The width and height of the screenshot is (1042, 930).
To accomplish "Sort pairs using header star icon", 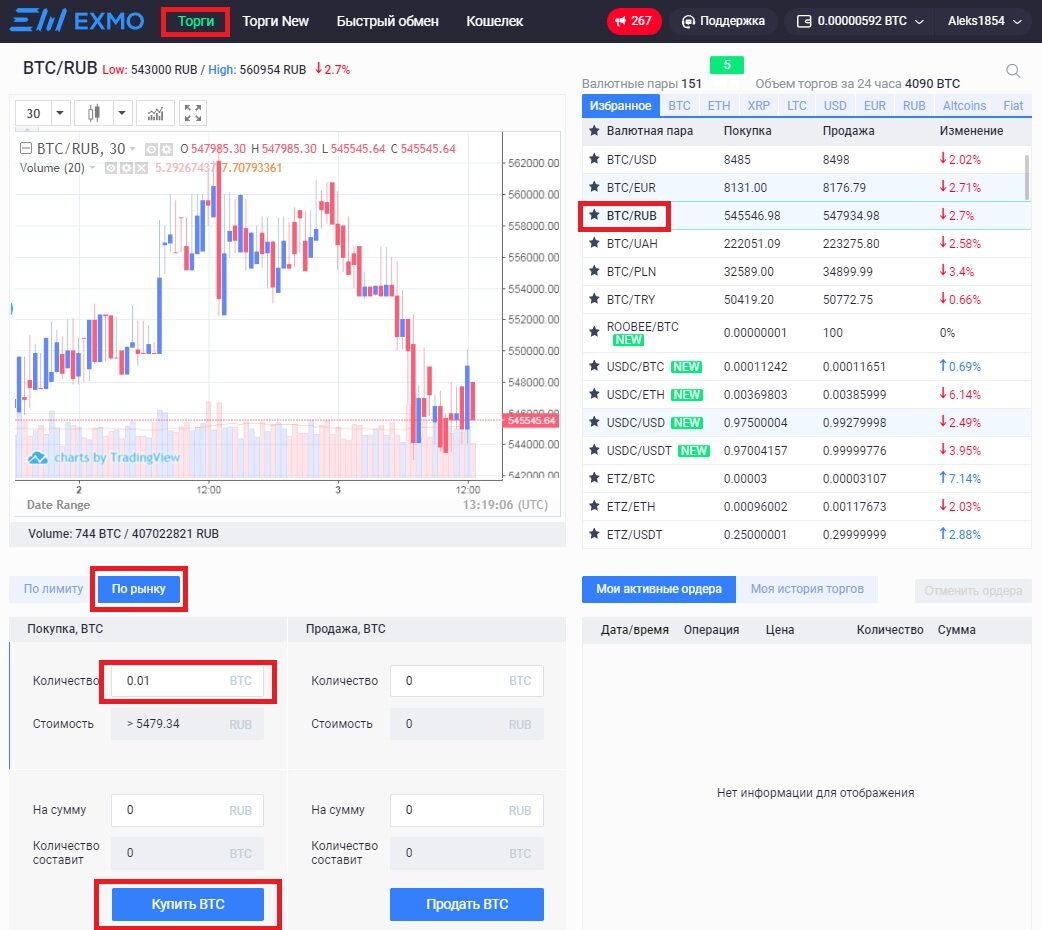I will click(594, 130).
